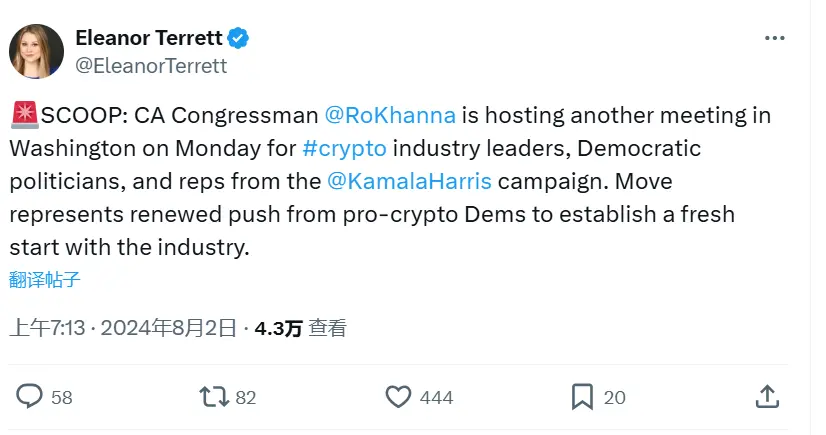Click the share upload arrow icon
Screen dimensions: 826x435
tap(767, 396)
